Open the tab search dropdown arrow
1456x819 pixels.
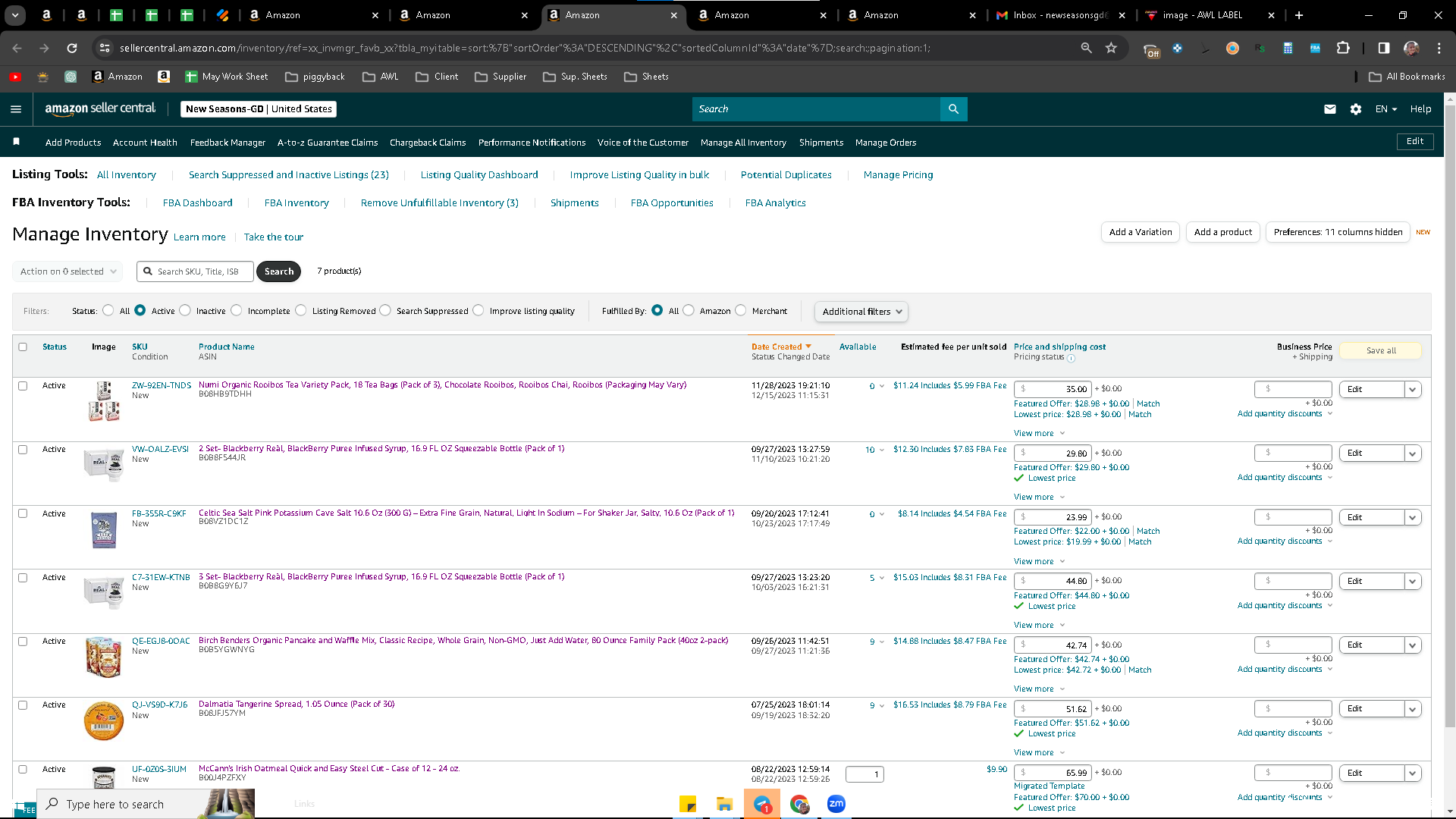(x=15, y=15)
